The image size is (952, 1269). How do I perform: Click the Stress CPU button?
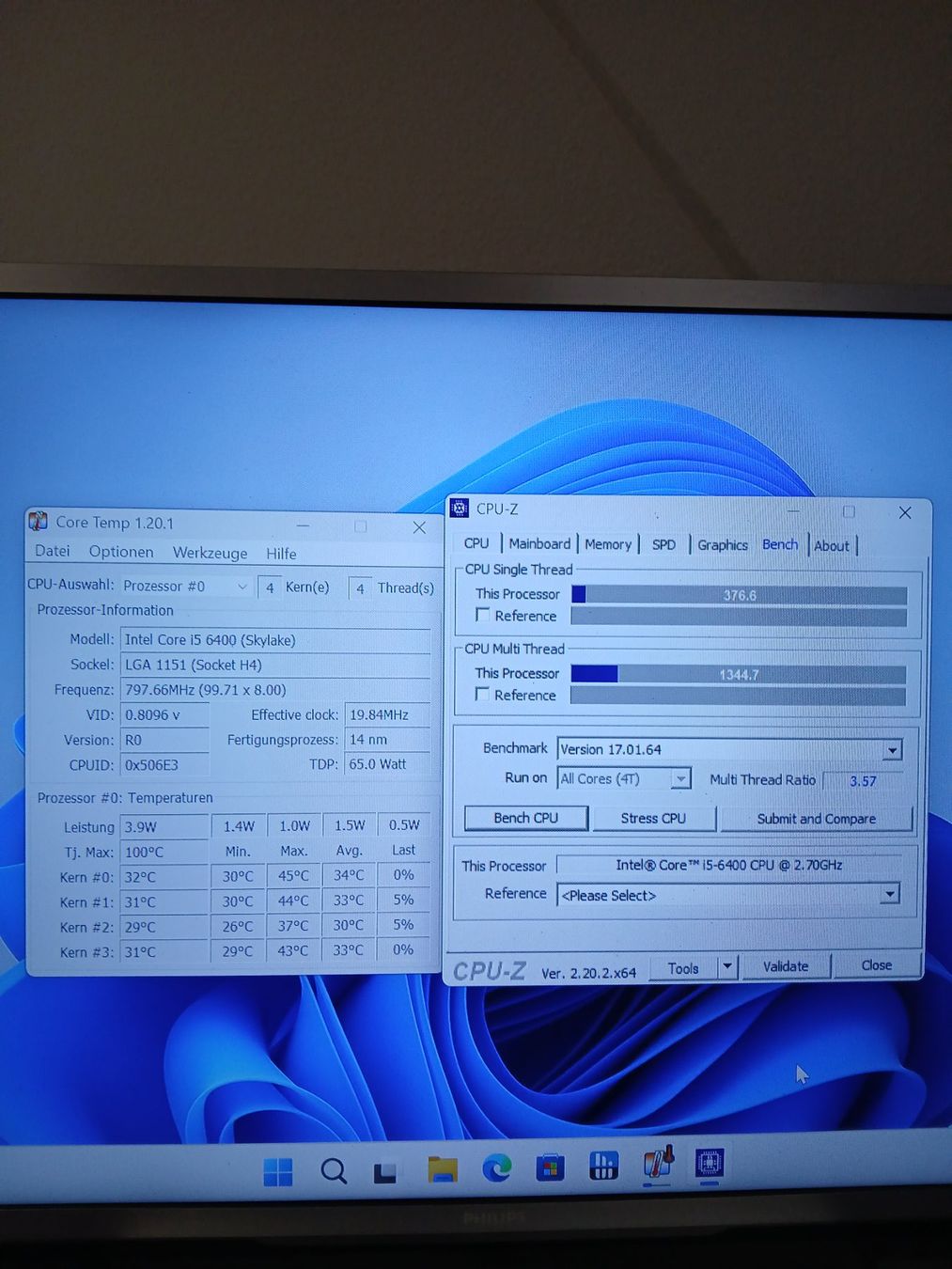(653, 818)
